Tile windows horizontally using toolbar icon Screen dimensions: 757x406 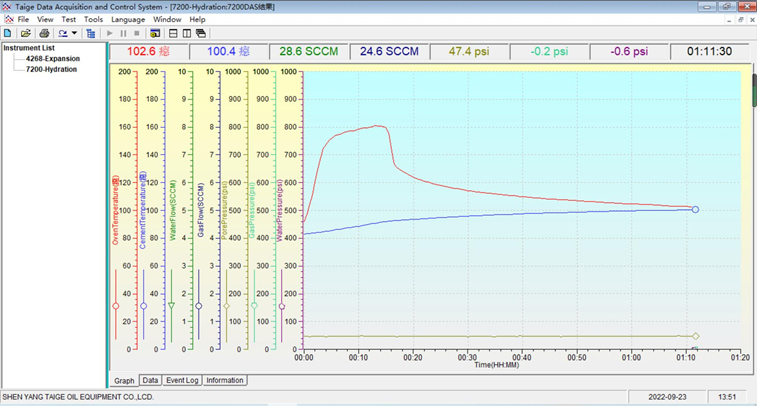click(173, 33)
